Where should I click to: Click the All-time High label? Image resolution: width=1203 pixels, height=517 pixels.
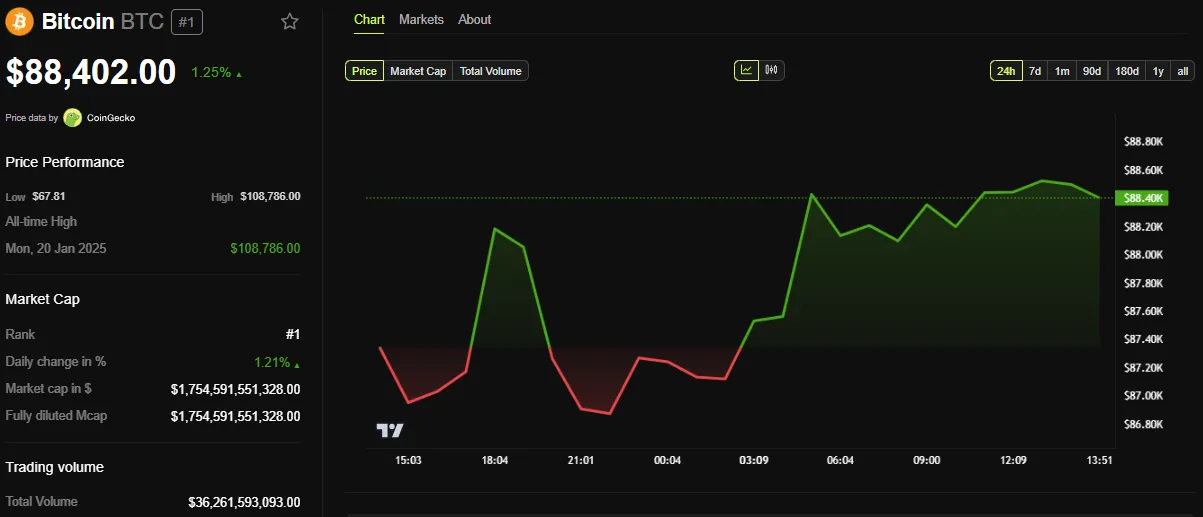[x=41, y=221]
